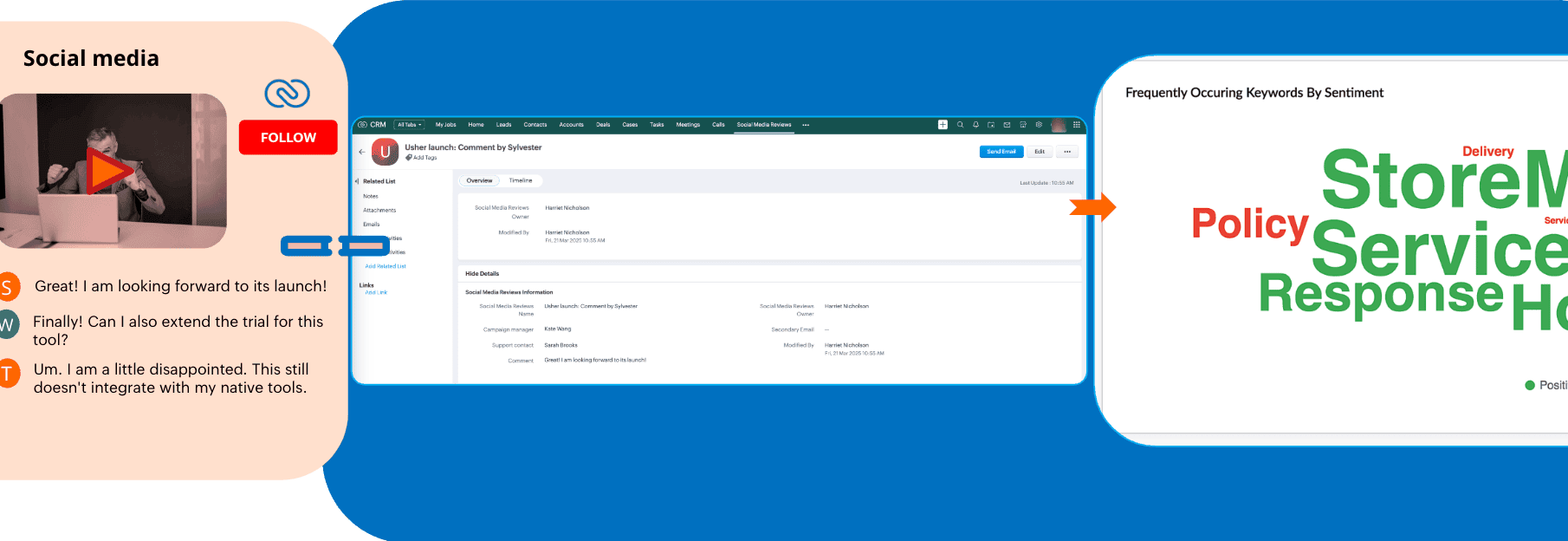Open the apps grid icon
The width and height of the screenshot is (1568, 541).
click(1077, 125)
